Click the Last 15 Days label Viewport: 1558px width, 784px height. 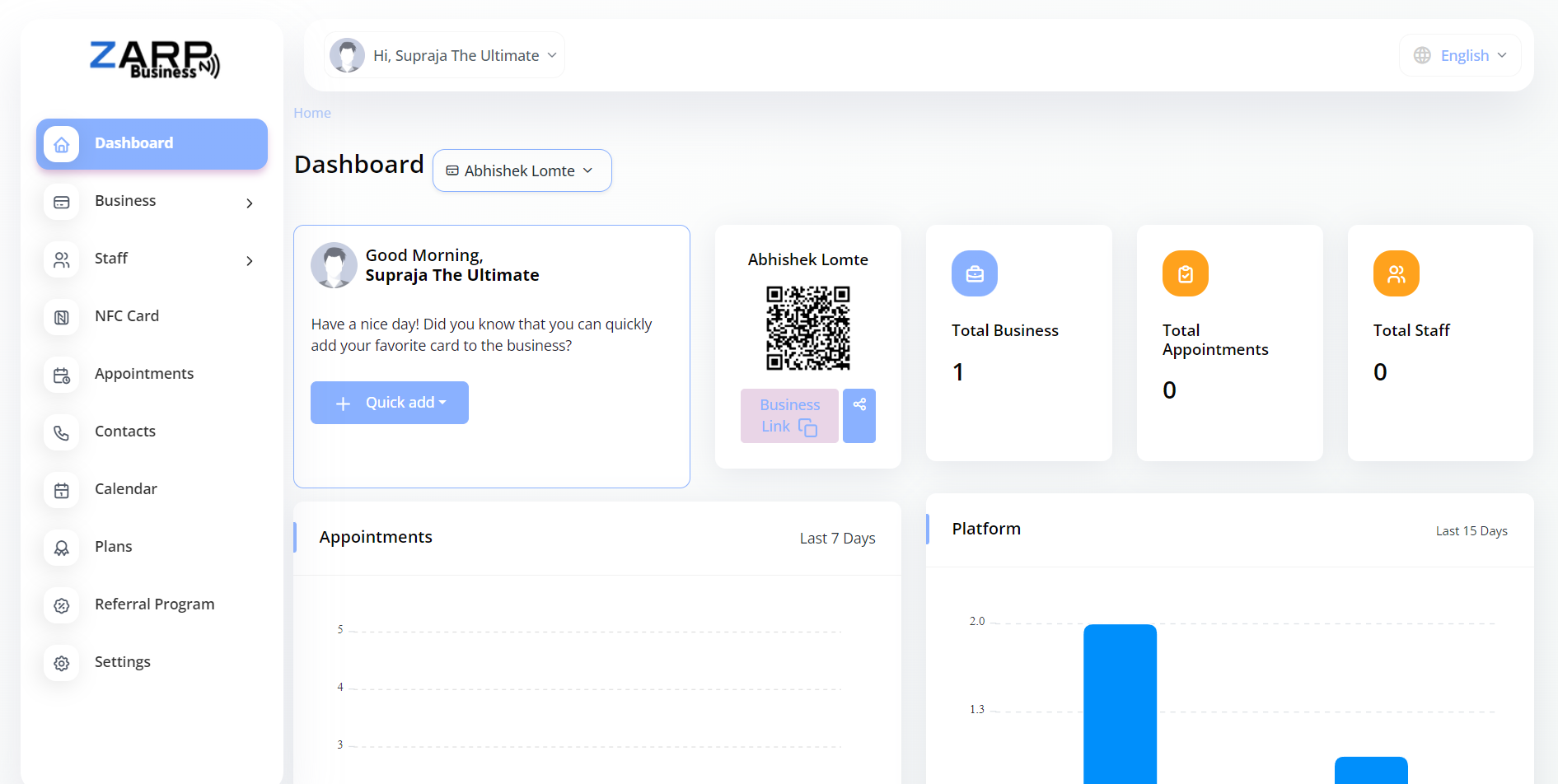(x=1471, y=531)
